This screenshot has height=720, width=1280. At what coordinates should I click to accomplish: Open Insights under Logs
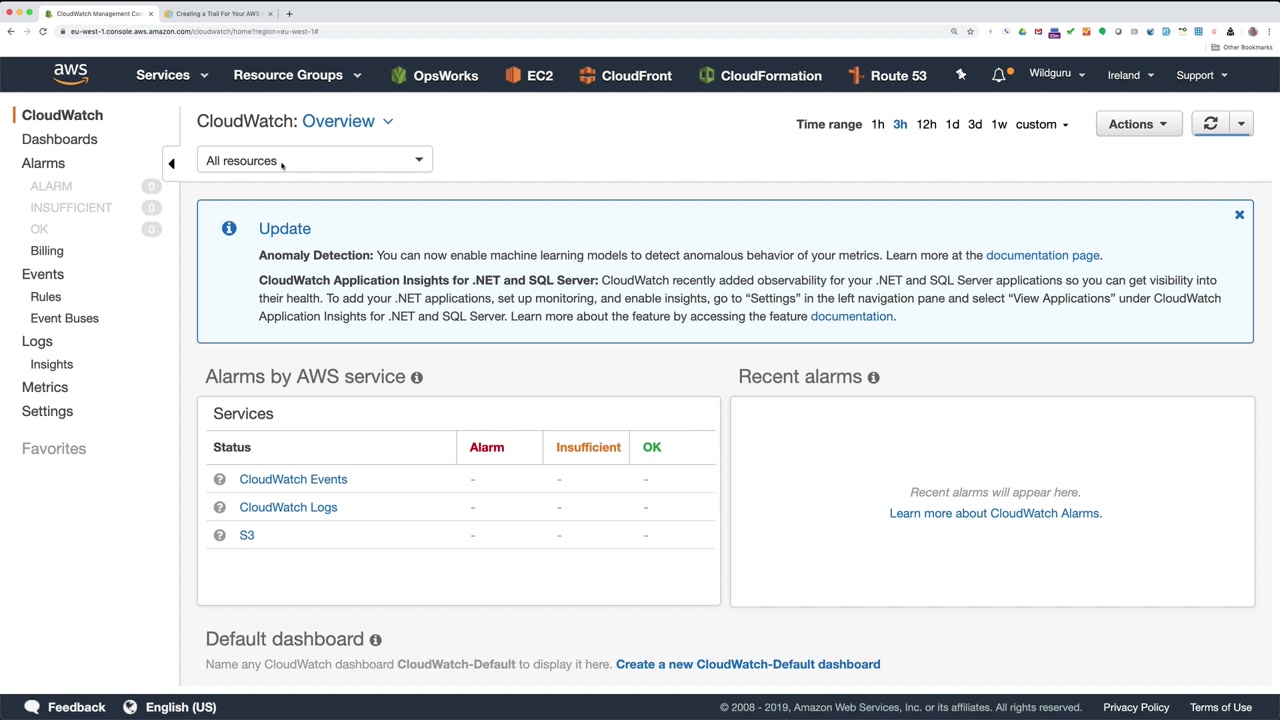[52, 364]
